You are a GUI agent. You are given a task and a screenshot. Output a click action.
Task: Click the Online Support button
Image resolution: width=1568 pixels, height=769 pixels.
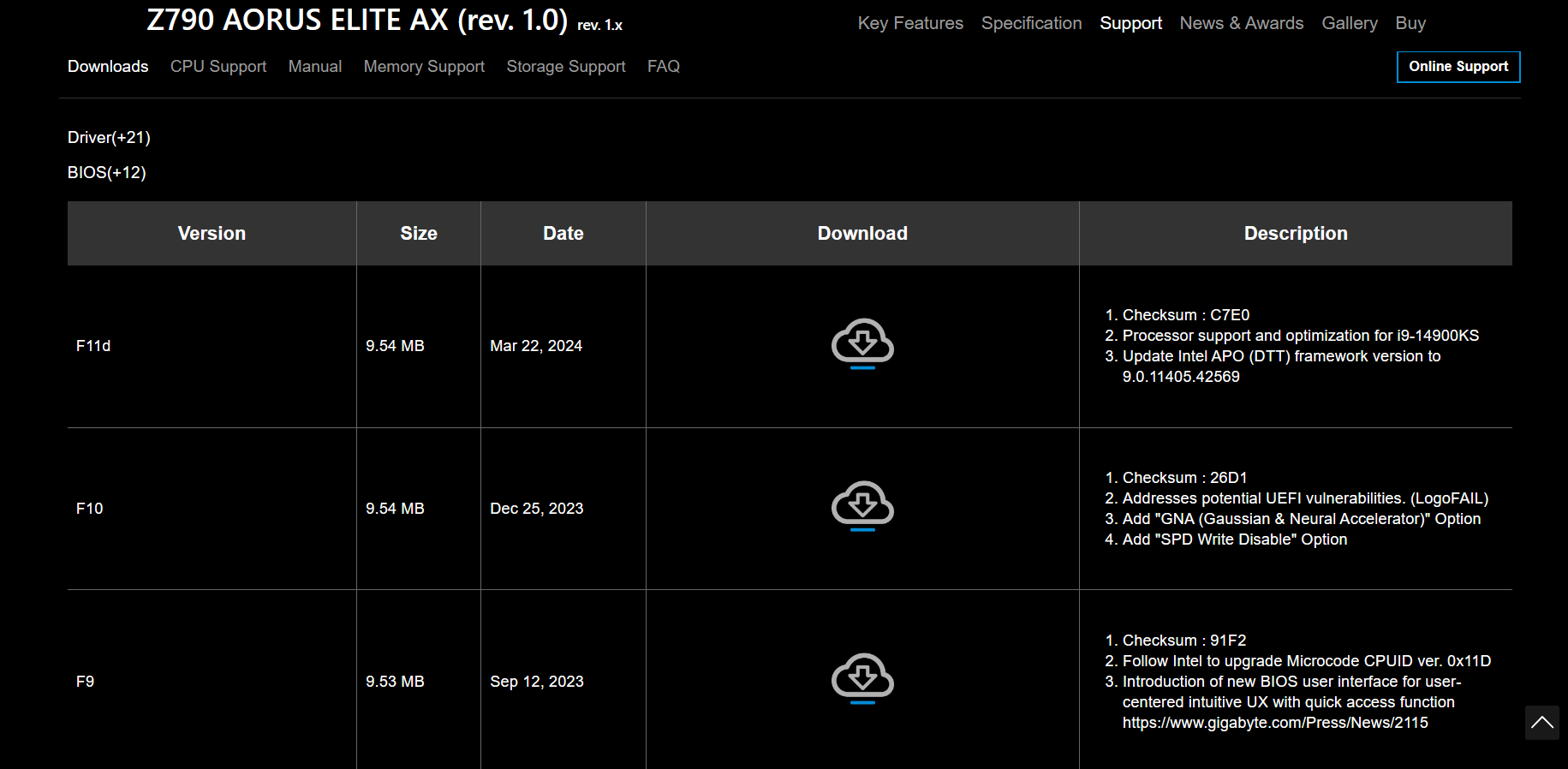(x=1458, y=67)
